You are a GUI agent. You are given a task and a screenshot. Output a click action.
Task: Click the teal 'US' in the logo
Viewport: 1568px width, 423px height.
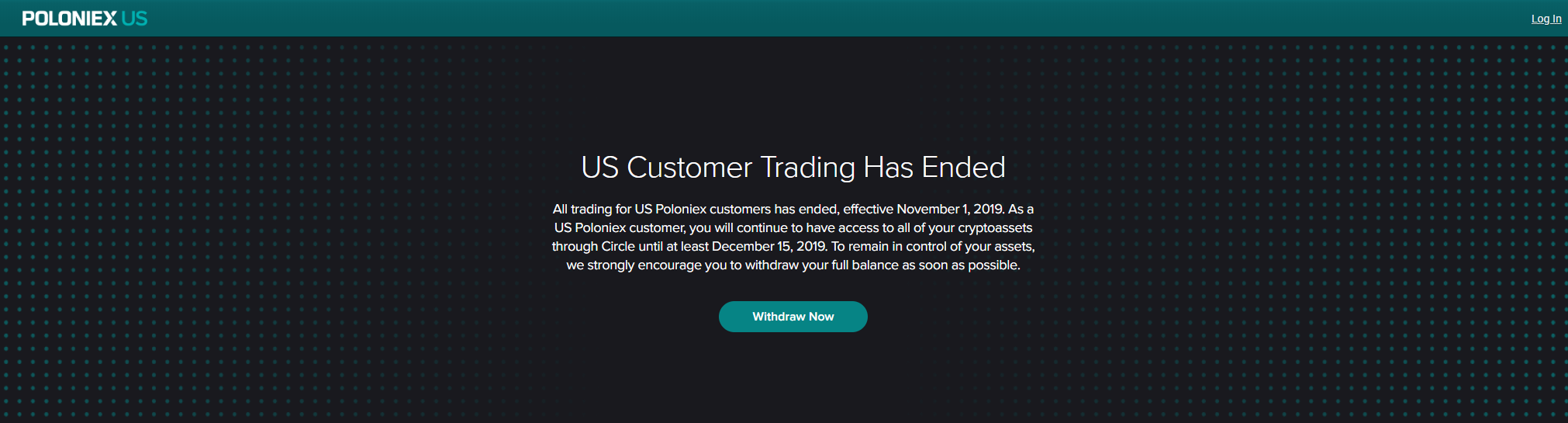(x=134, y=19)
